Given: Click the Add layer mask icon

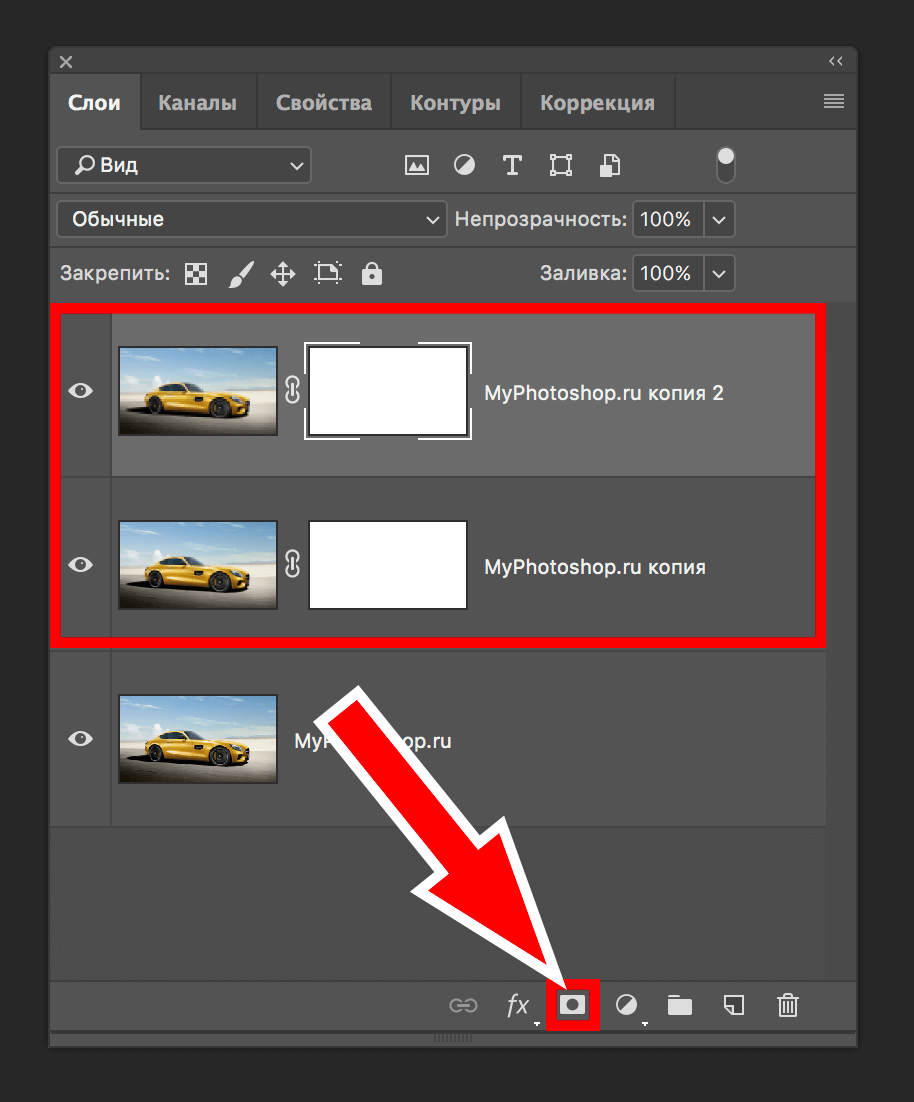Looking at the screenshot, I should point(572,1005).
